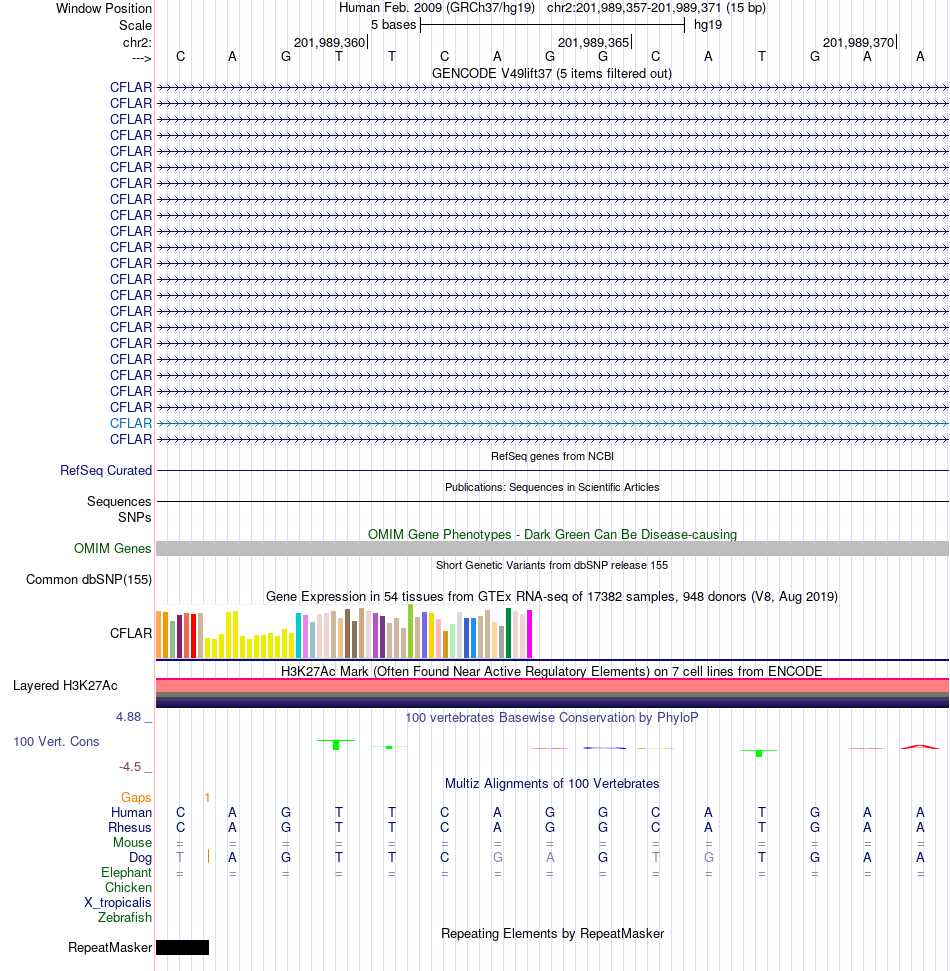Click "100 vertebrates Basewise Conservation by PhyloP" title
This screenshot has width=950, height=971.
point(552,717)
